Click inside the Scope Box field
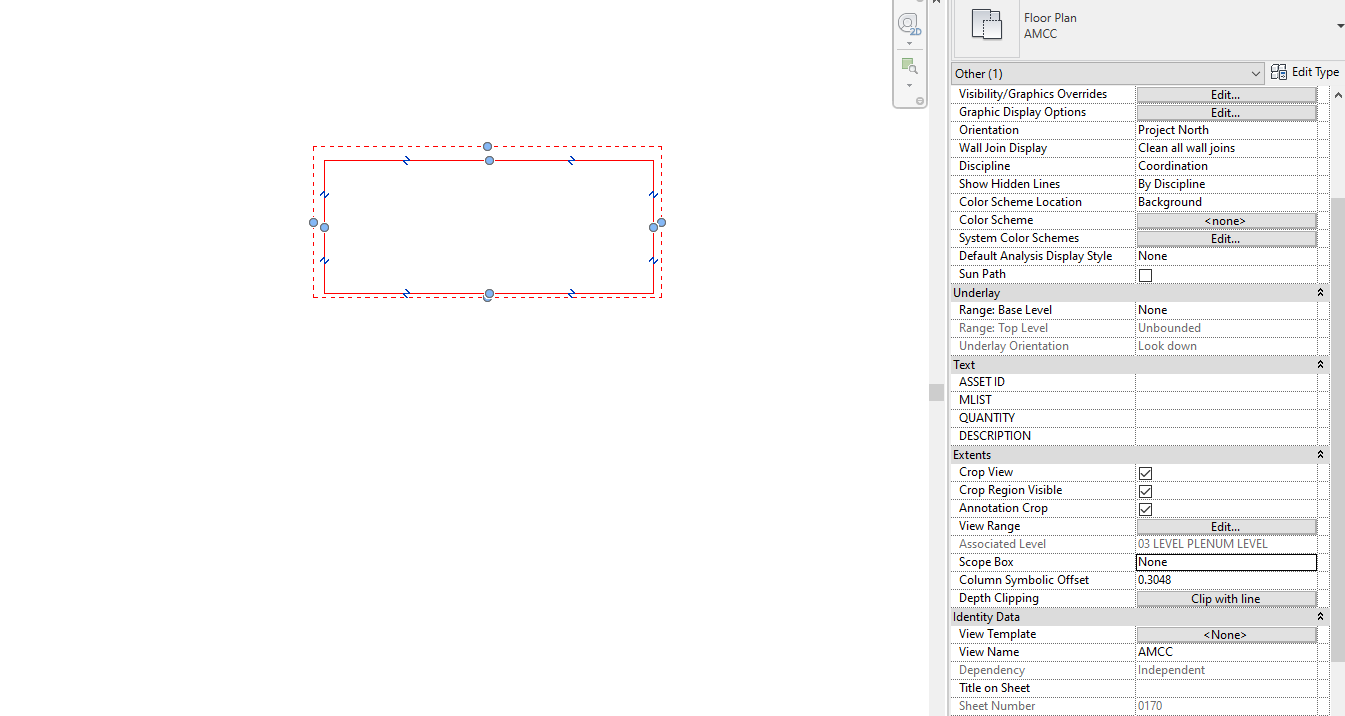The width and height of the screenshot is (1345, 716). (1225, 562)
